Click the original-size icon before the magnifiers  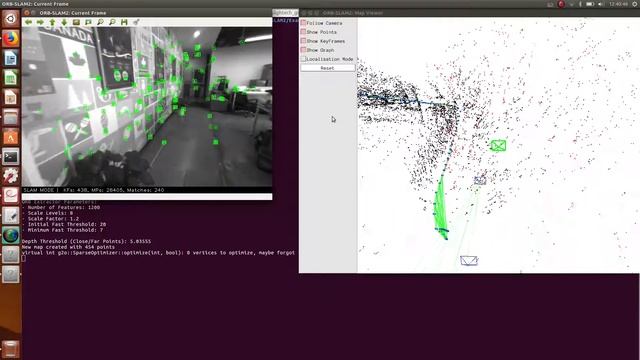[x=88, y=22]
